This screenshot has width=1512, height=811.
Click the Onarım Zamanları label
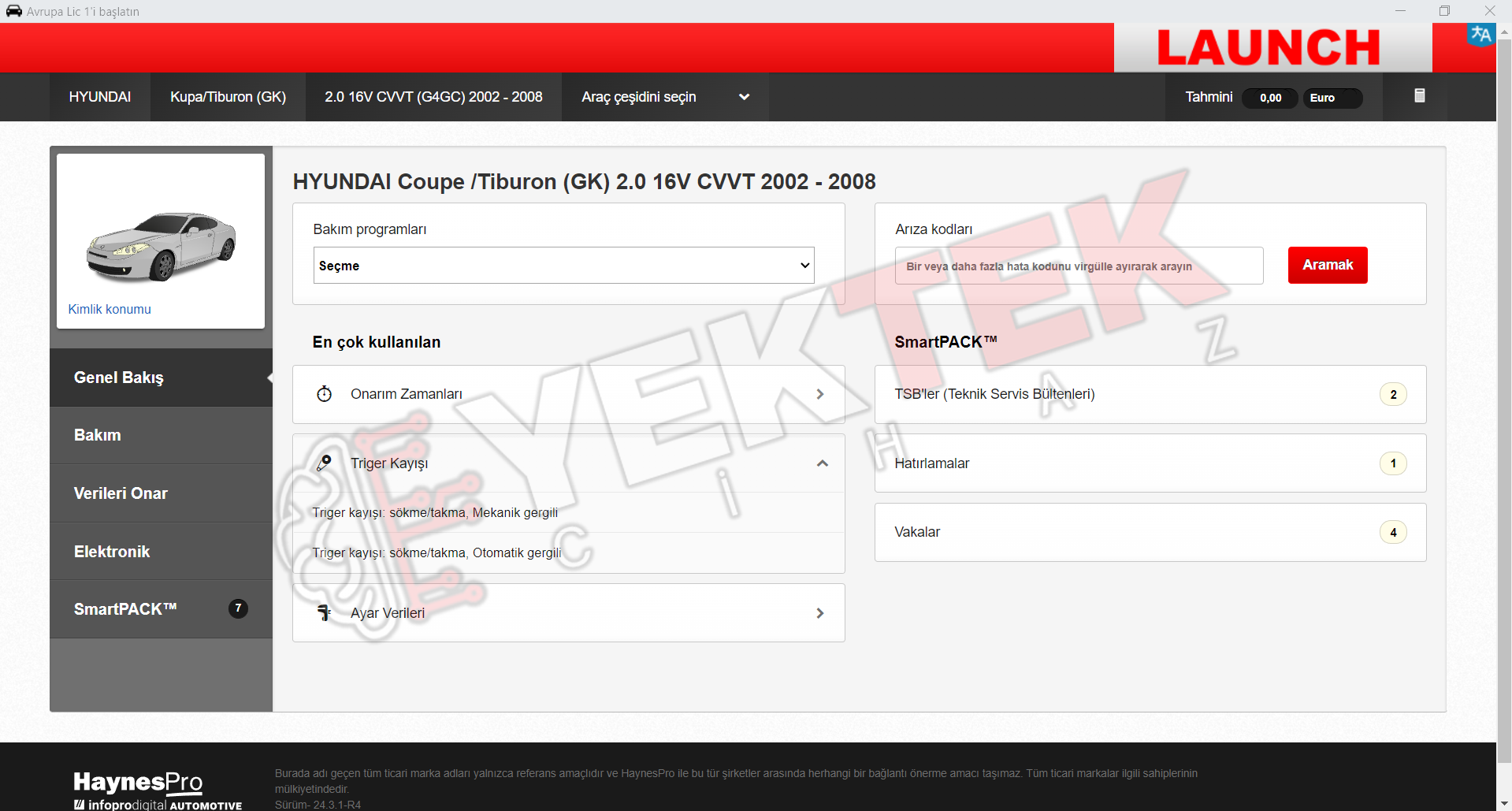coord(407,394)
